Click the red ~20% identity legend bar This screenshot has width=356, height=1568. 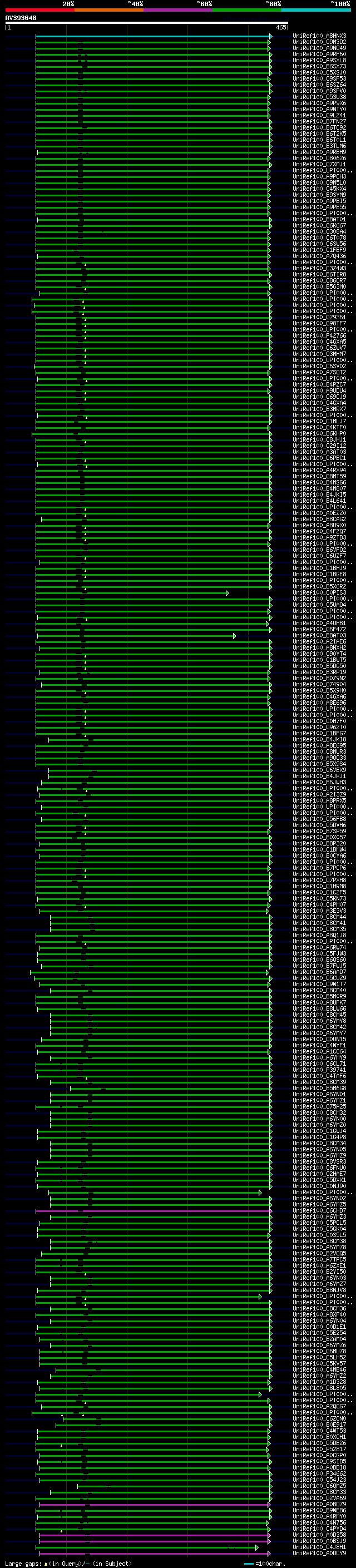(x=39, y=10)
